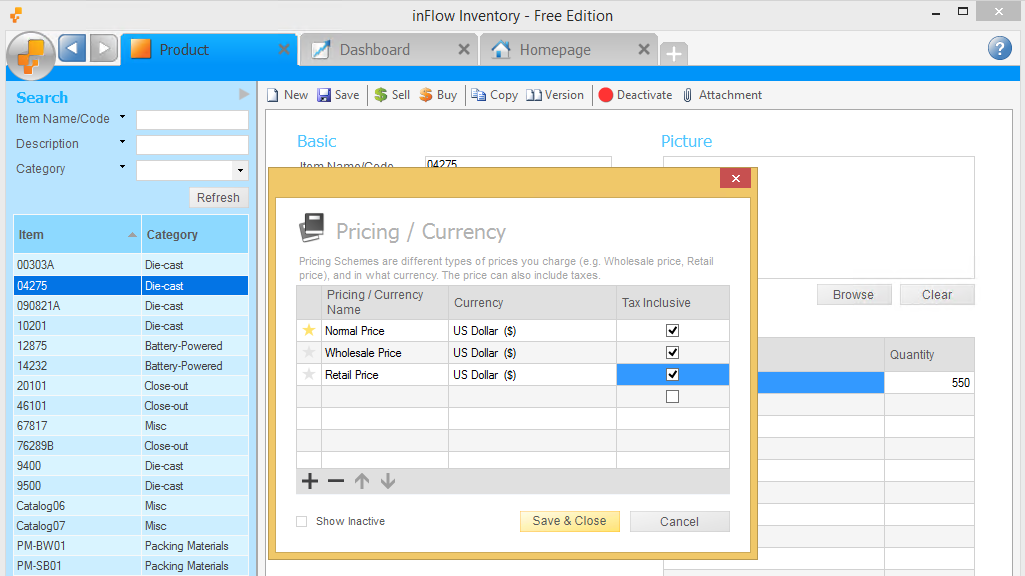Expand the Category search combo box

tap(241, 171)
